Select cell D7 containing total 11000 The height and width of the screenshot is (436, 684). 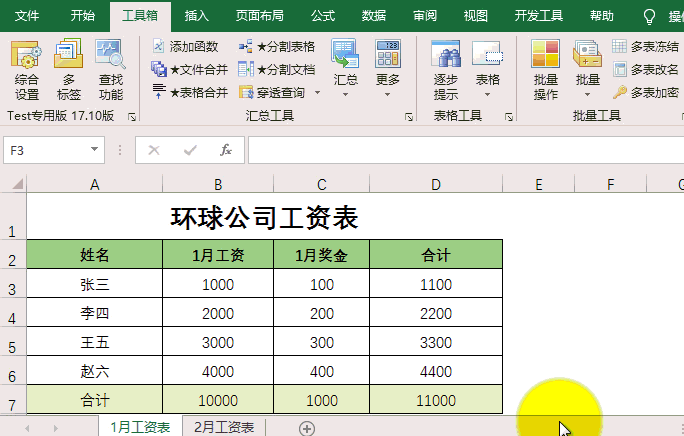436,400
